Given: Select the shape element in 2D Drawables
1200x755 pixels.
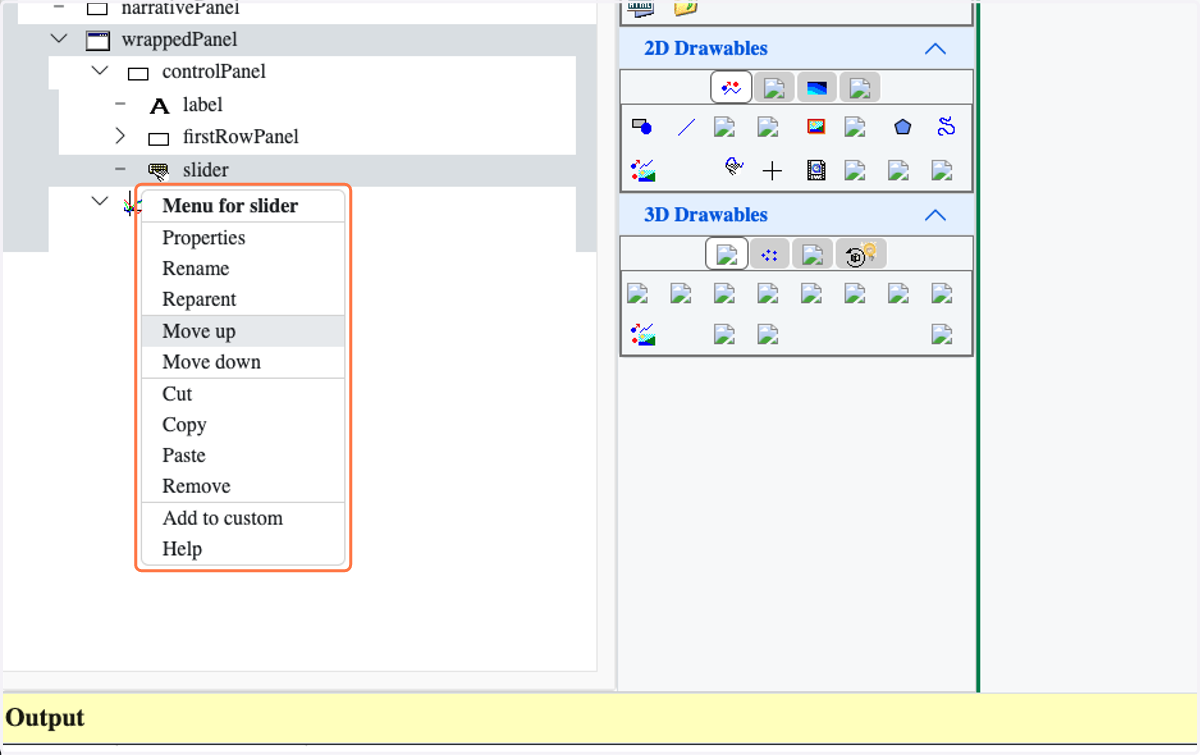Looking at the screenshot, I should (642, 127).
